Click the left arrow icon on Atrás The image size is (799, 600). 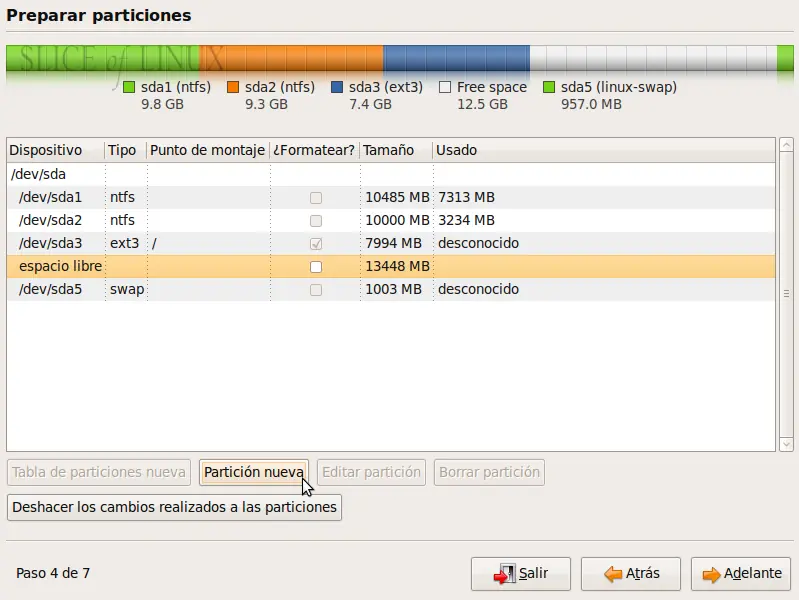point(613,575)
